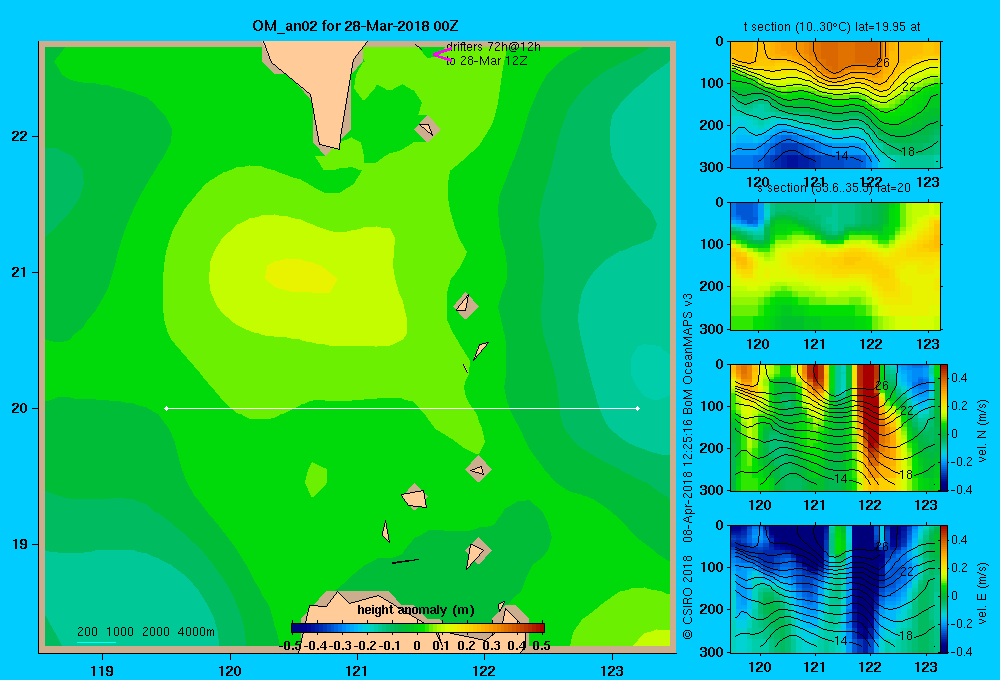
Task: Click longitude label 123 below main map
Action: (x=612, y=670)
